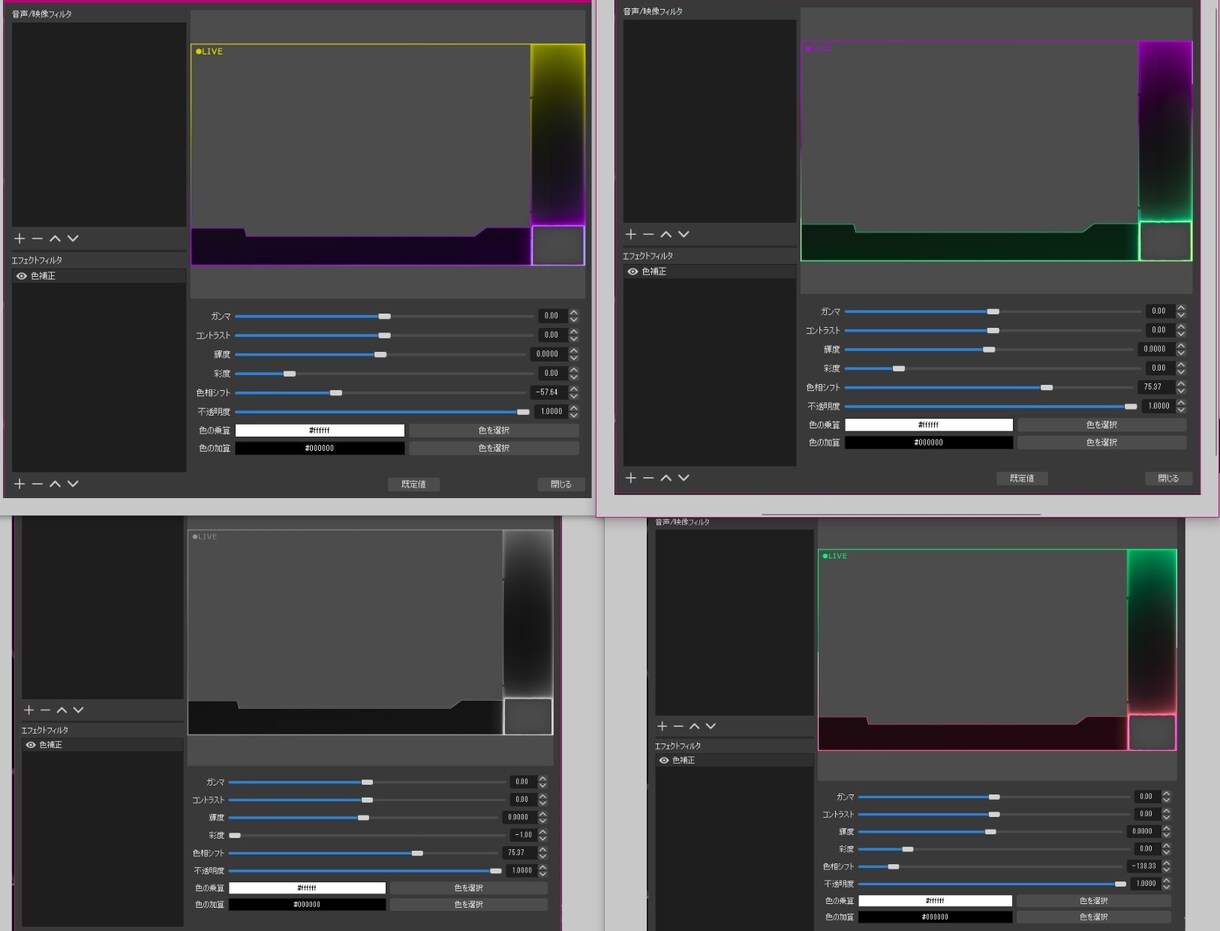Click the 彩度 slider showing -1.00
Viewport: 1220px width, 931px height.
pos(367,835)
